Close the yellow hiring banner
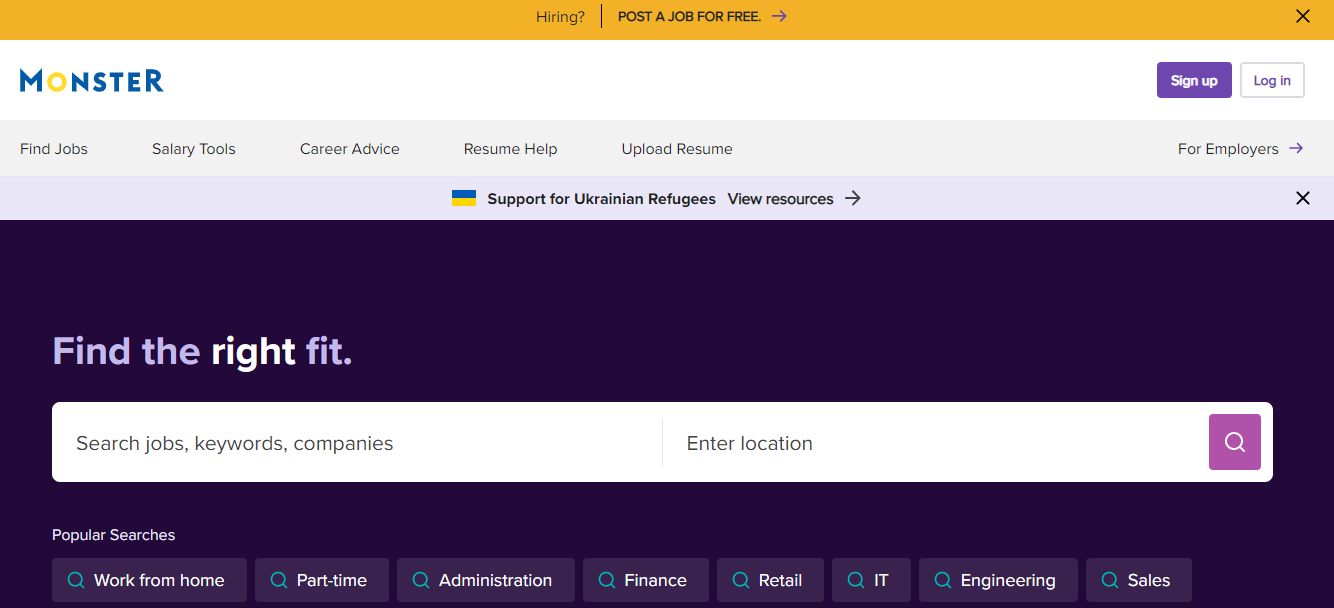1334x608 pixels. (1303, 16)
